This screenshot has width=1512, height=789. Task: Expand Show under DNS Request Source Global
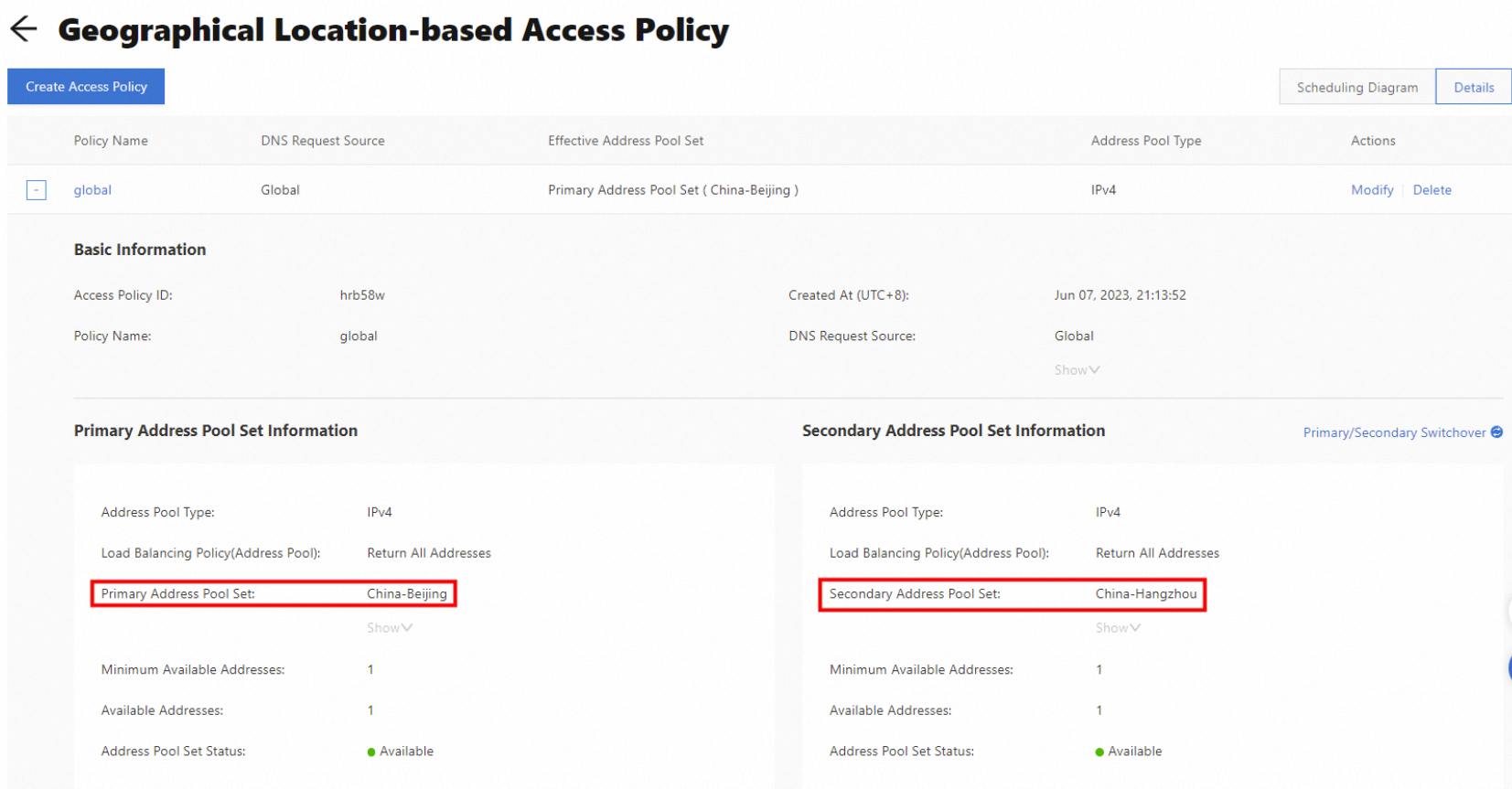(x=1077, y=370)
